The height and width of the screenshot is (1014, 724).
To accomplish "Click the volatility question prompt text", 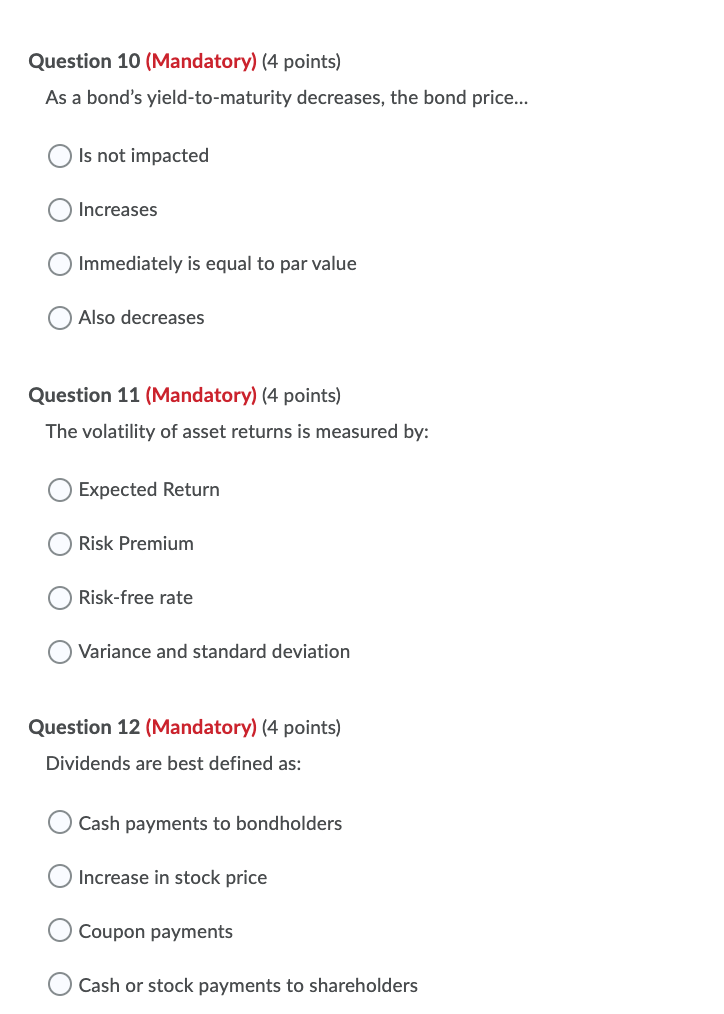I will (x=237, y=432).
